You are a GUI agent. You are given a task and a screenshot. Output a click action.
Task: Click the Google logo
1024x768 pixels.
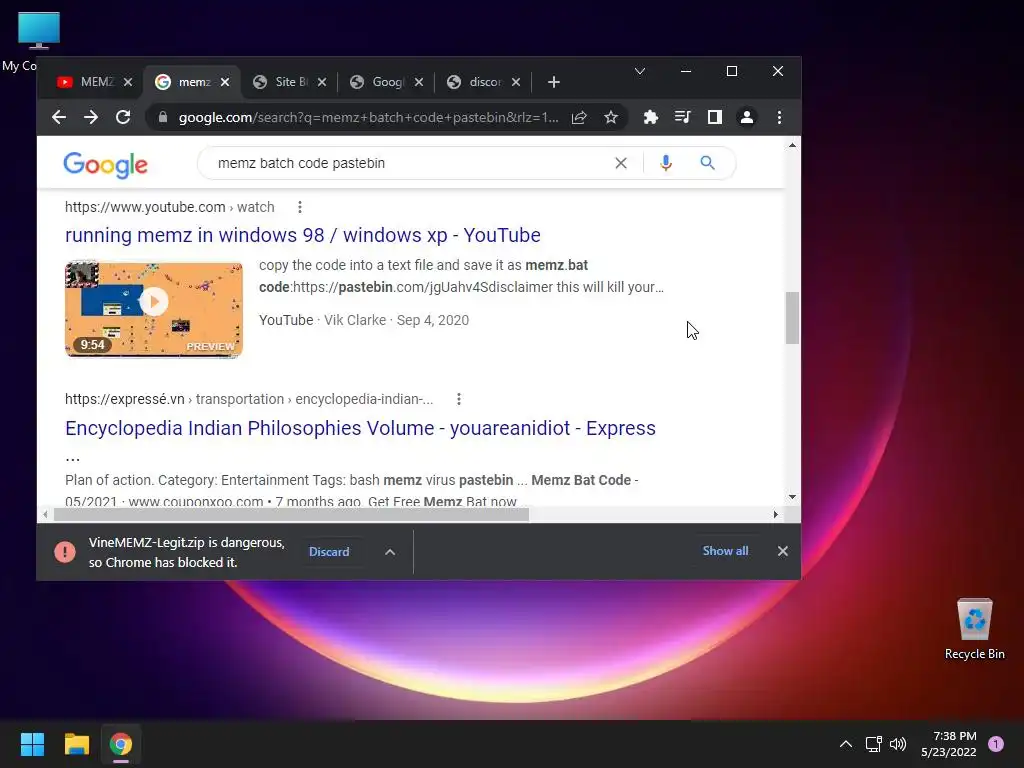pyautogui.click(x=106, y=165)
